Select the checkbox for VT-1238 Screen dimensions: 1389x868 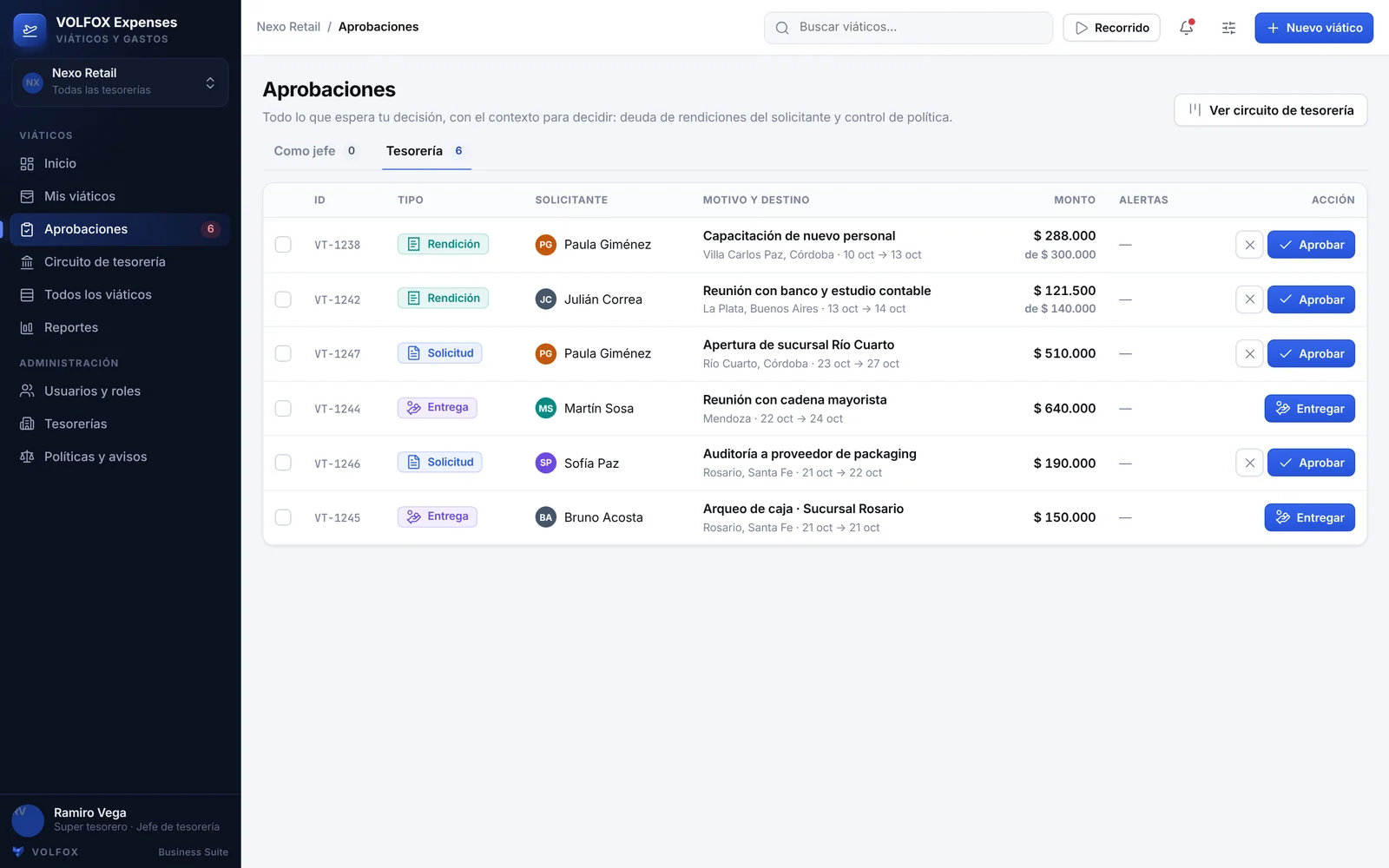point(283,245)
